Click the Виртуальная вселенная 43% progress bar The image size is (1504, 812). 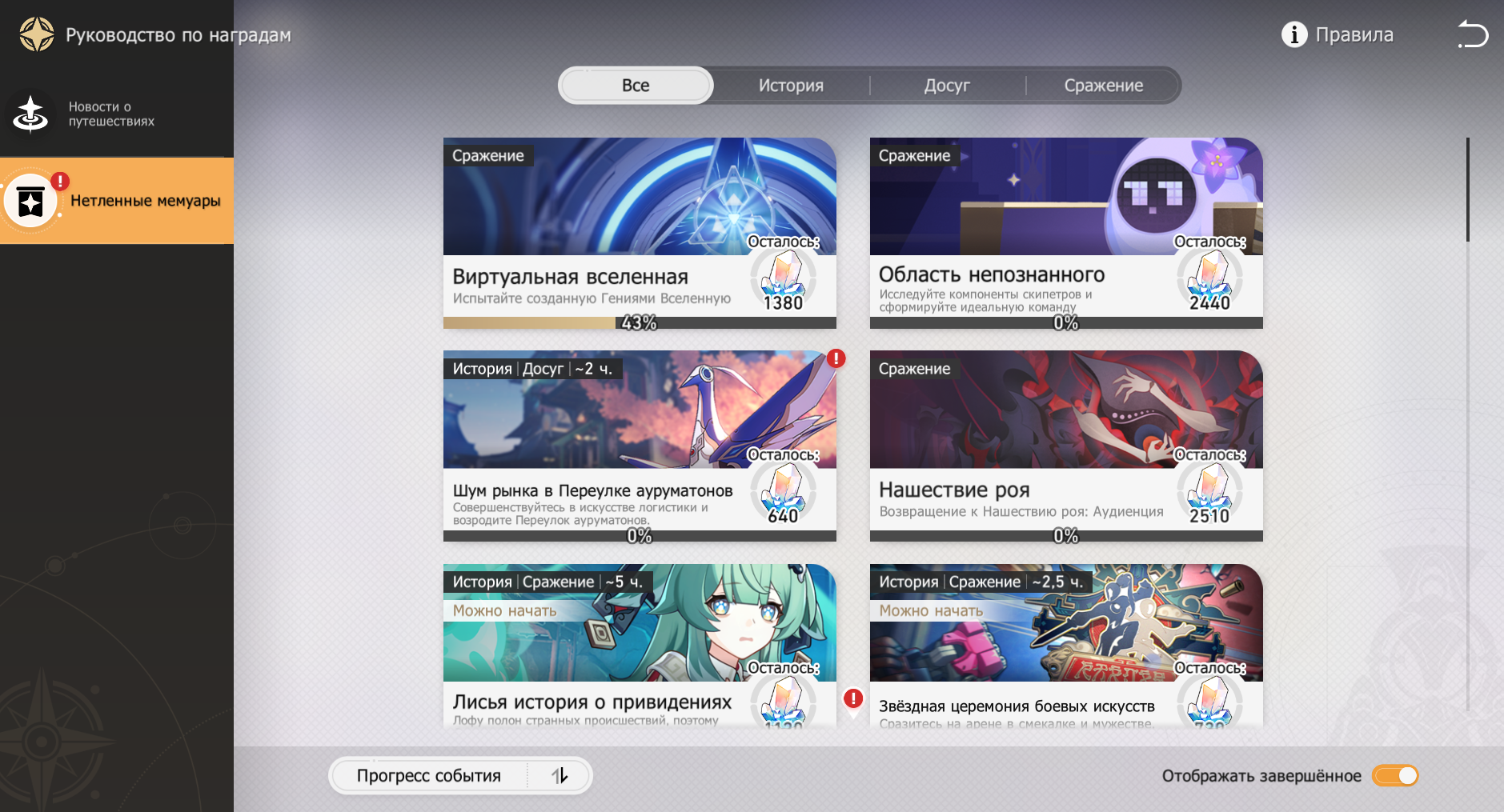point(639,322)
